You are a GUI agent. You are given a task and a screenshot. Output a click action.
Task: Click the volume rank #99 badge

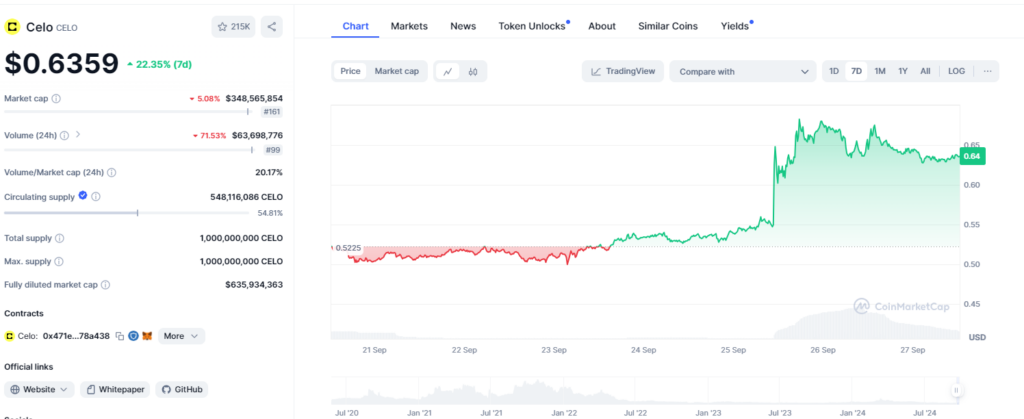[274, 149]
